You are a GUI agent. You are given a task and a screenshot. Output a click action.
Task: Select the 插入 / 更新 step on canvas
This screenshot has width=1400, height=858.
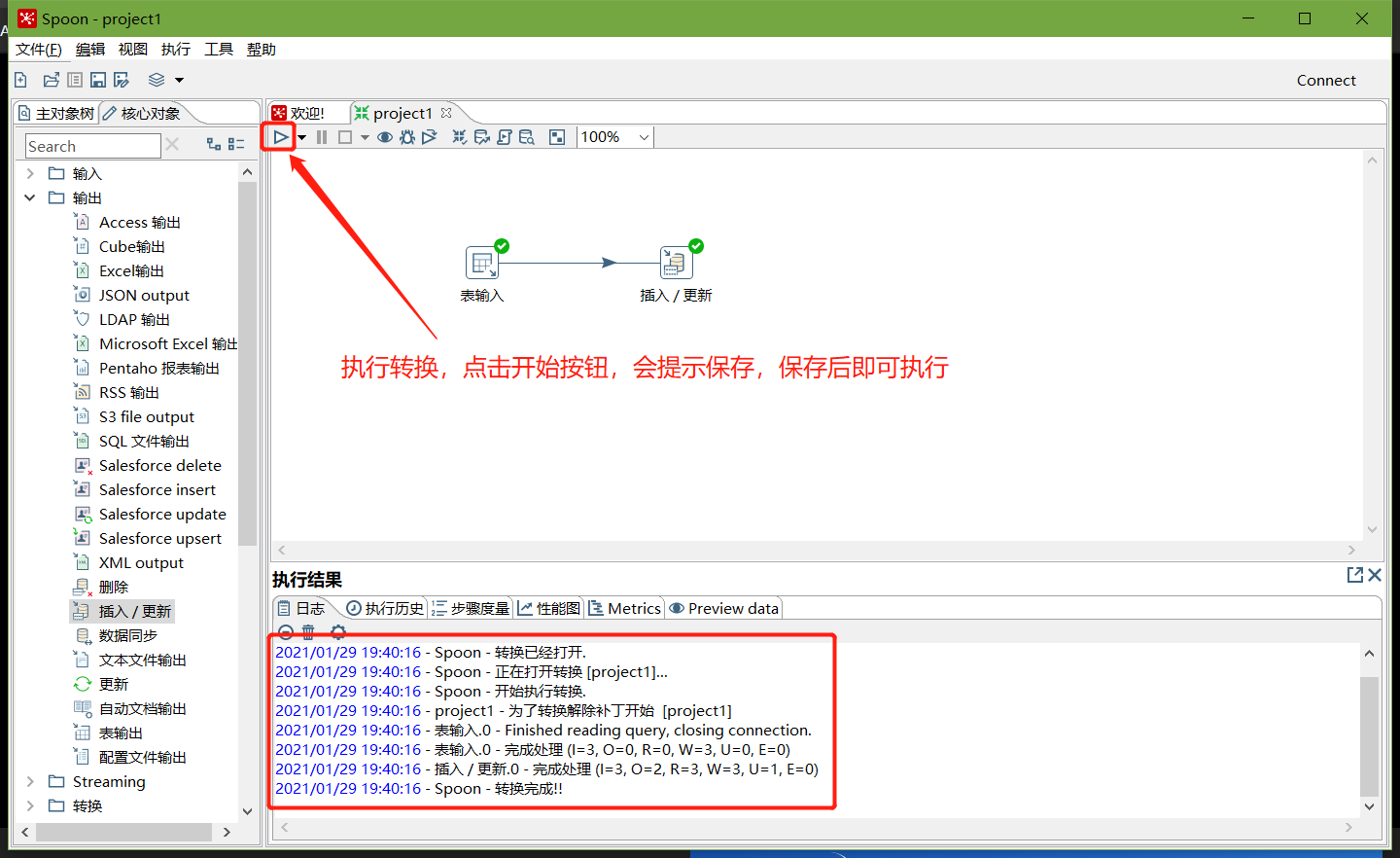(676, 263)
